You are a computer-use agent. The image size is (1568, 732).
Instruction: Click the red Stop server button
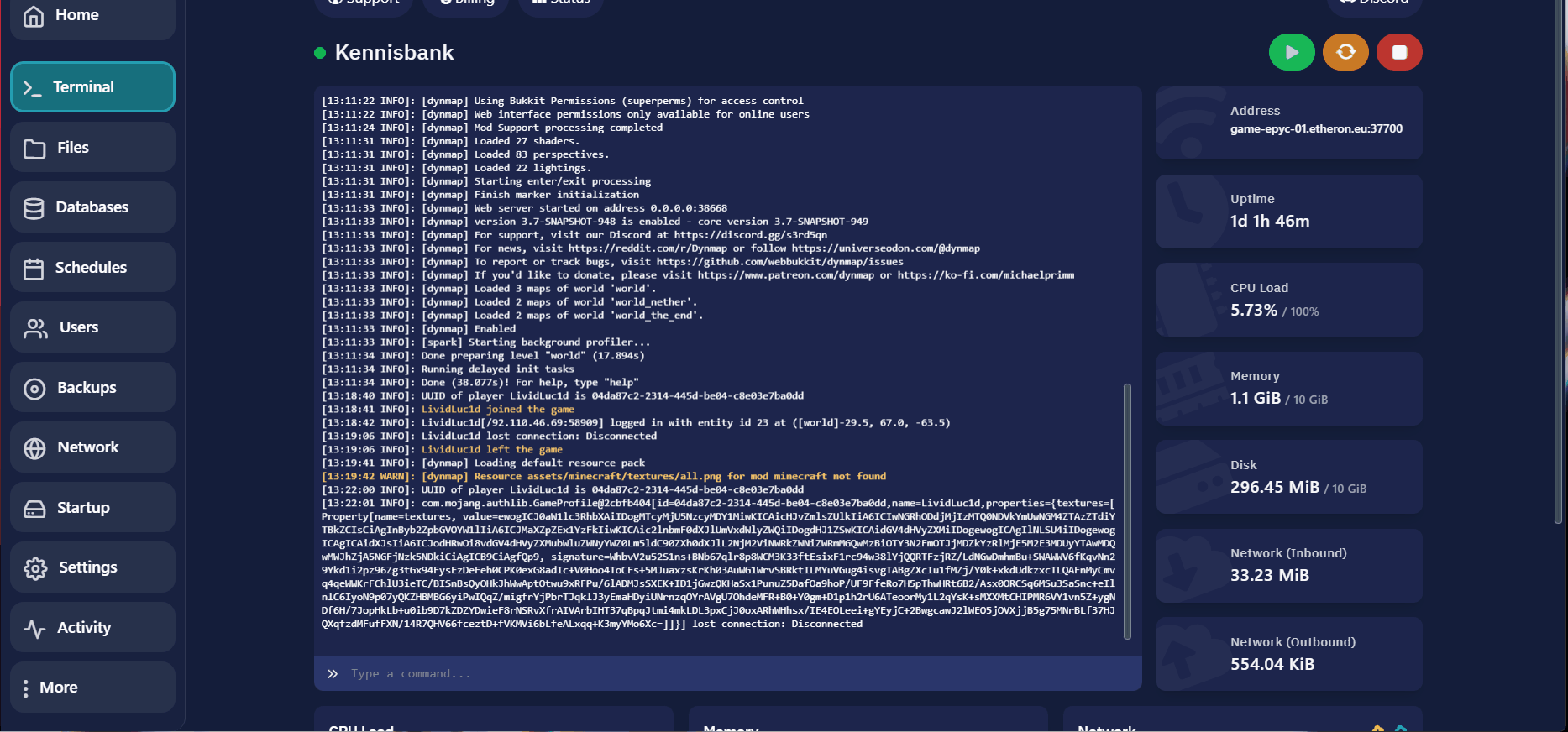pyautogui.click(x=1398, y=52)
